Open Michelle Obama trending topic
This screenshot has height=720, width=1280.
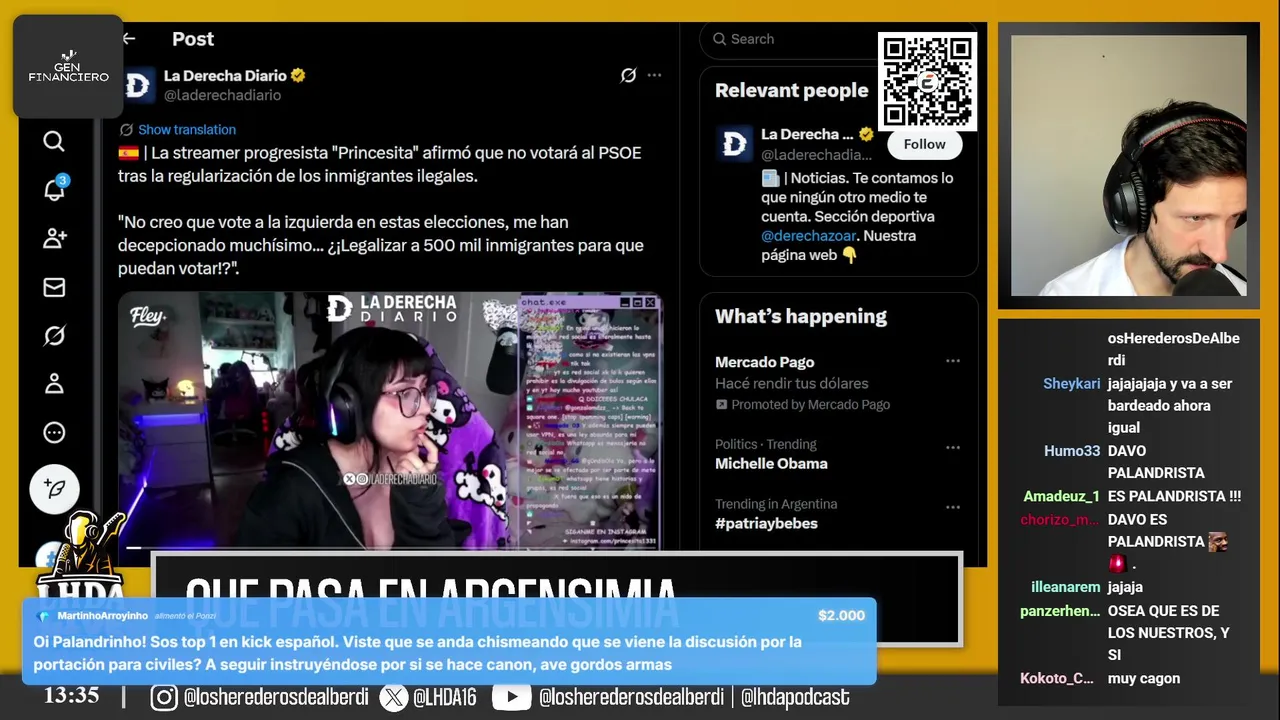(x=838, y=454)
